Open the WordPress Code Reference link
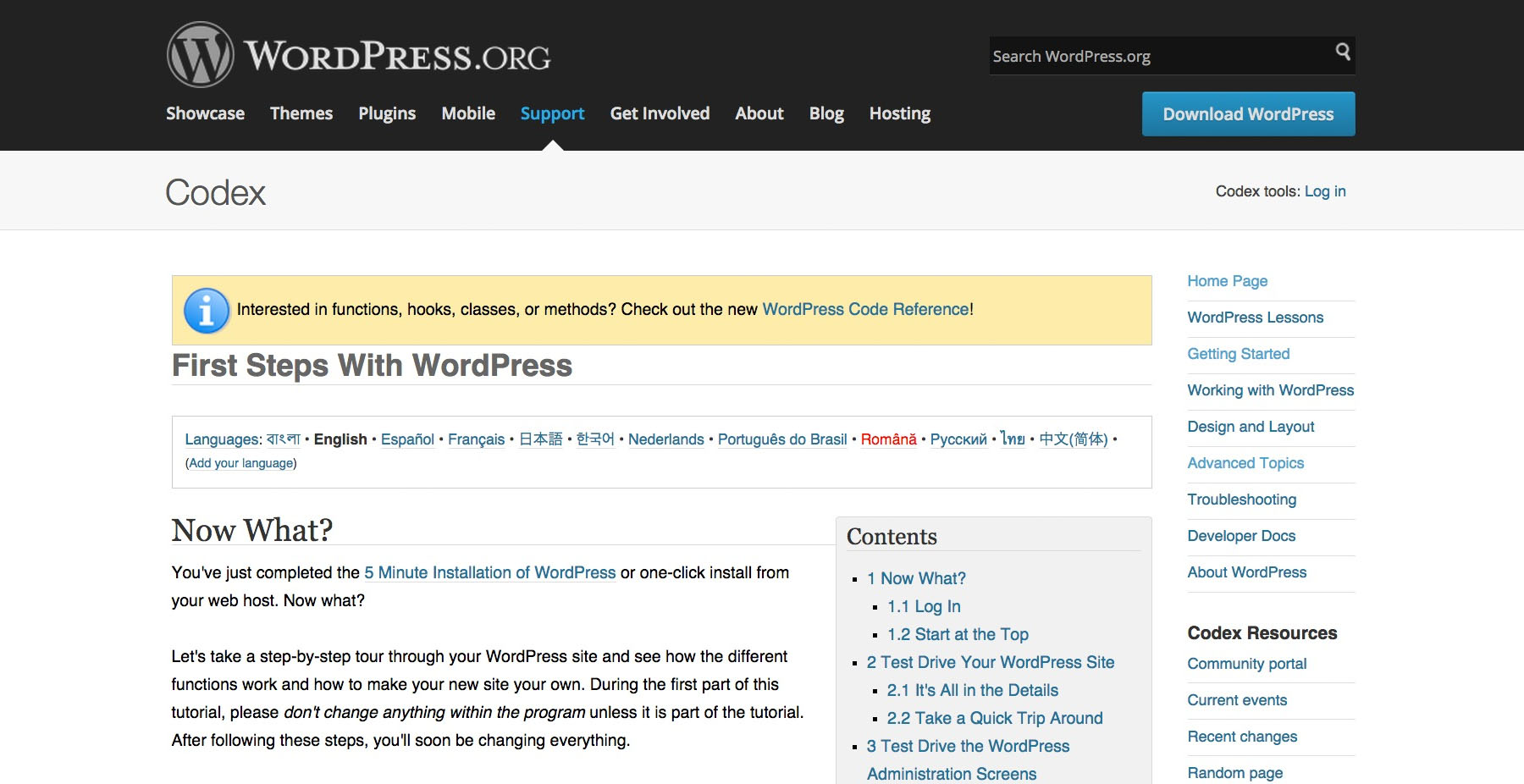Viewport: 1524px width, 784px height. (x=864, y=309)
